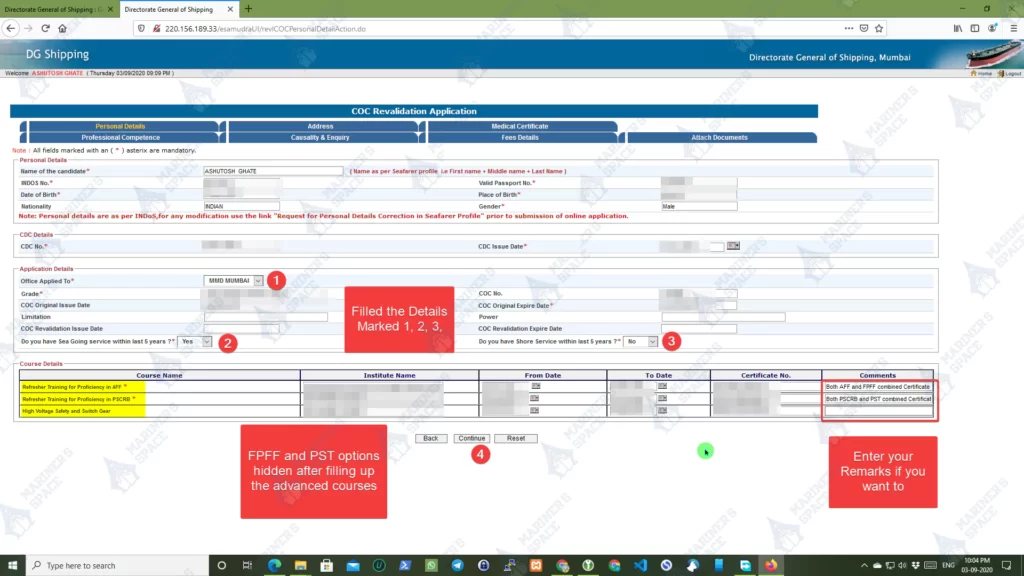Switch to the Attach Documents tab
The image size is (1024, 576).
coord(720,138)
